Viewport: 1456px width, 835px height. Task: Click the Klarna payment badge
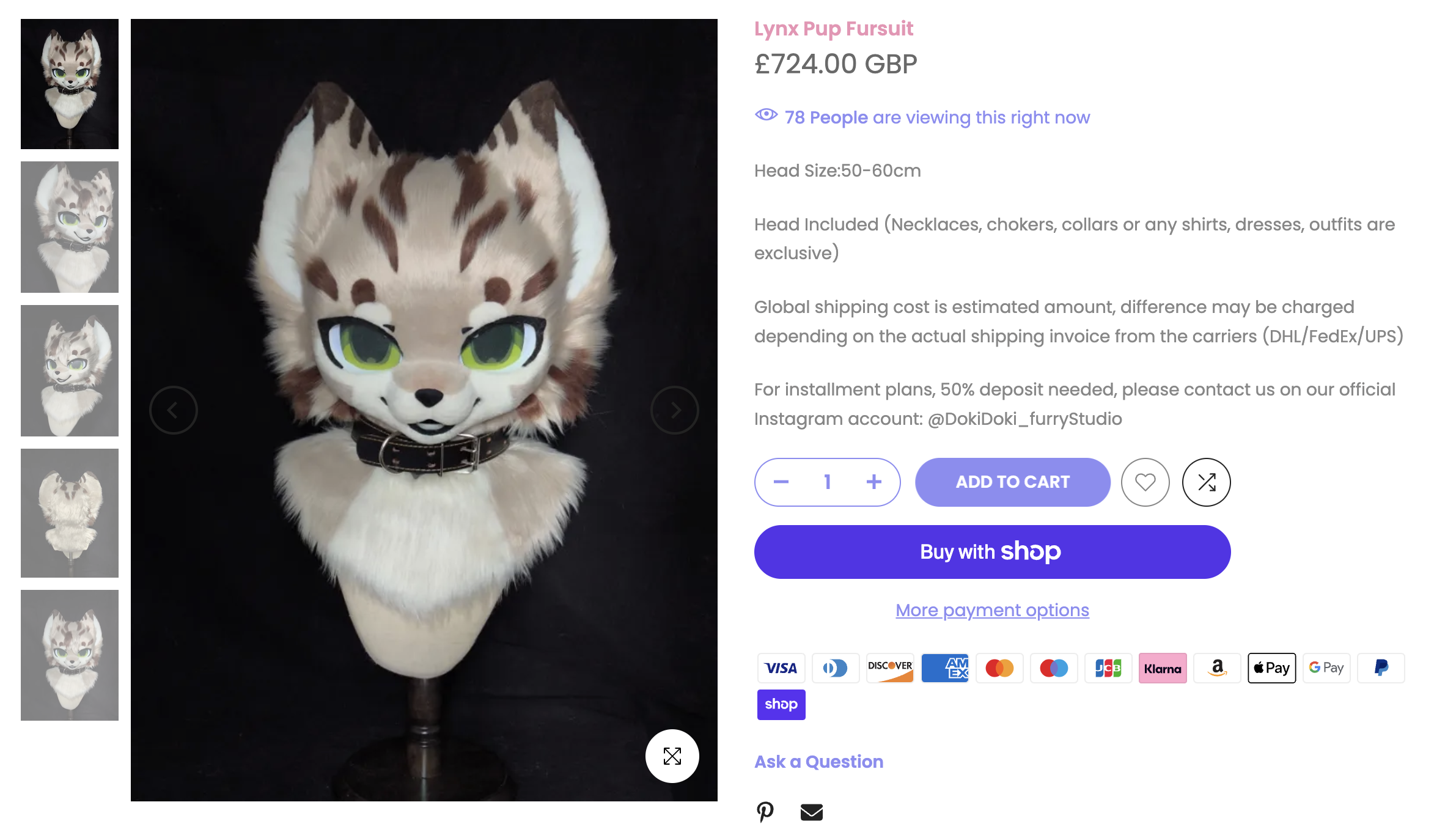pos(1162,668)
